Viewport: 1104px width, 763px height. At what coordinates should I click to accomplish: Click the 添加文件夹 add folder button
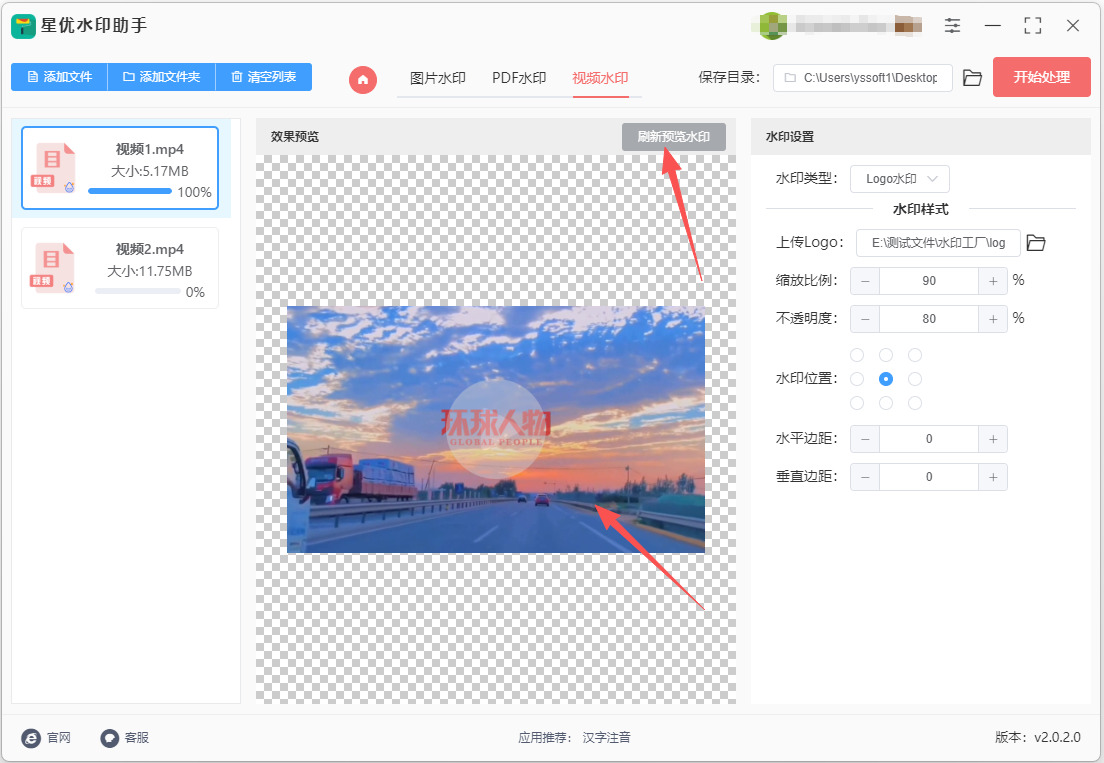click(x=161, y=77)
